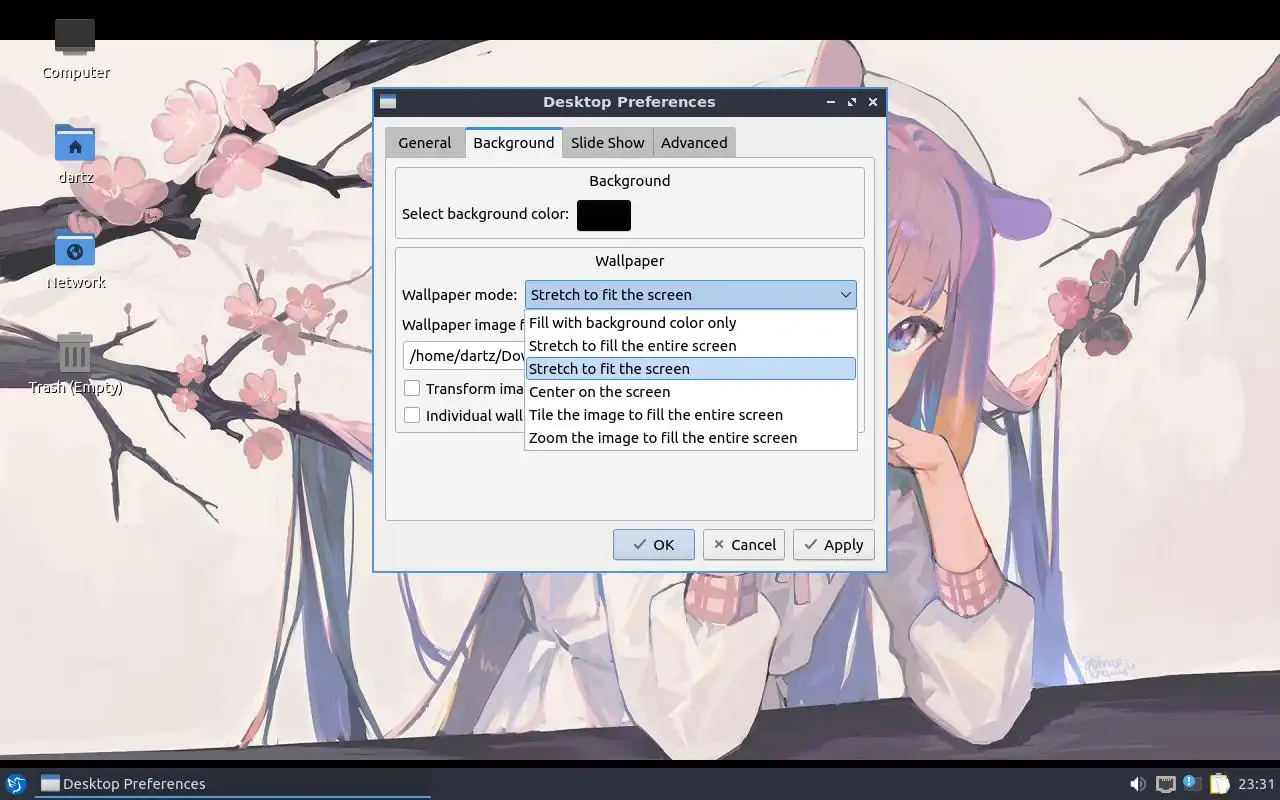Switch to the Advanced tab

pyautogui.click(x=694, y=143)
